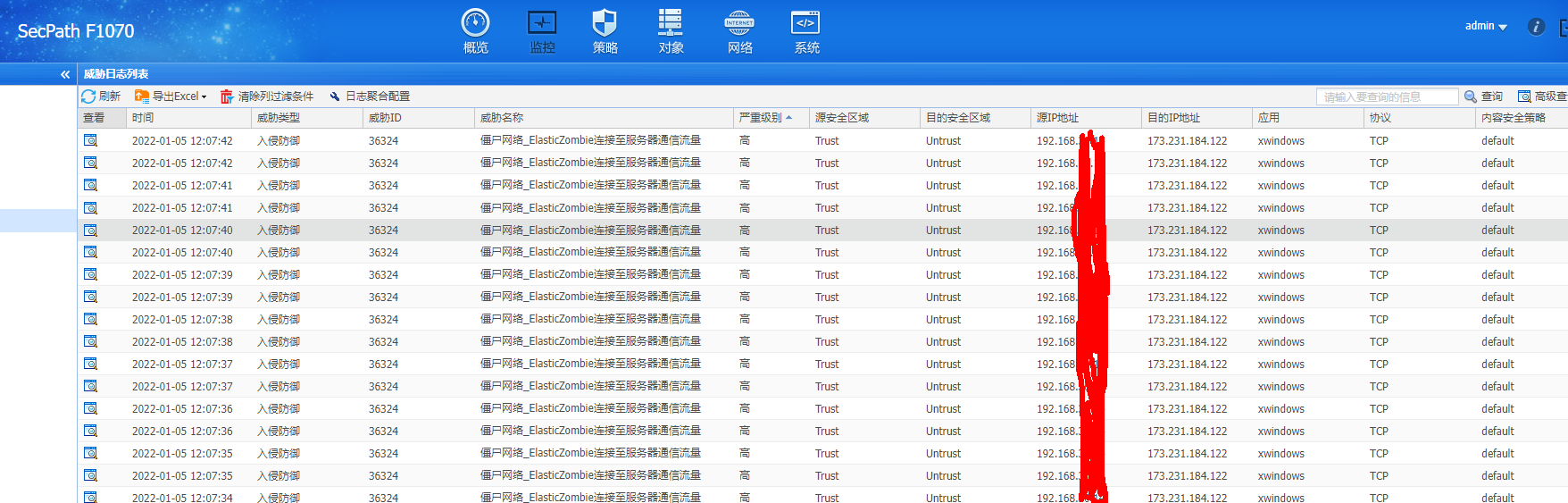The image size is (1568, 503).
Task: Open the 监控 monitoring section
Action: click(x=542, y=30)
